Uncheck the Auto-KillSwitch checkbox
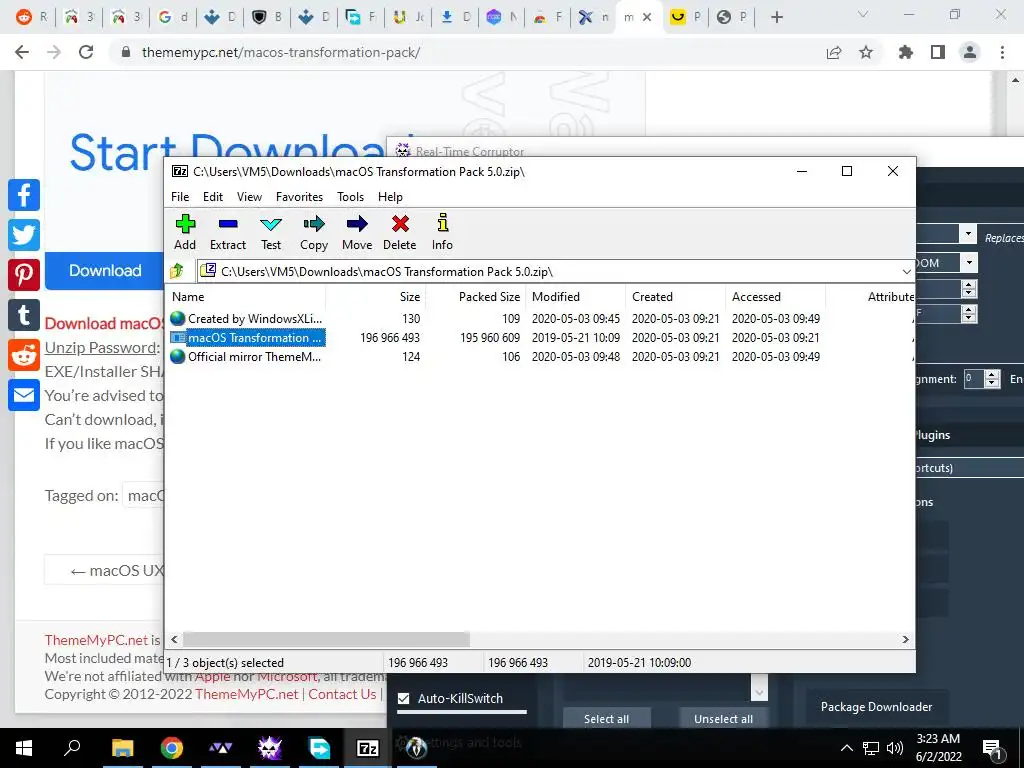The height and width of the screenshot is (768, 1024). pyautogui.click(x=404, y=698)
